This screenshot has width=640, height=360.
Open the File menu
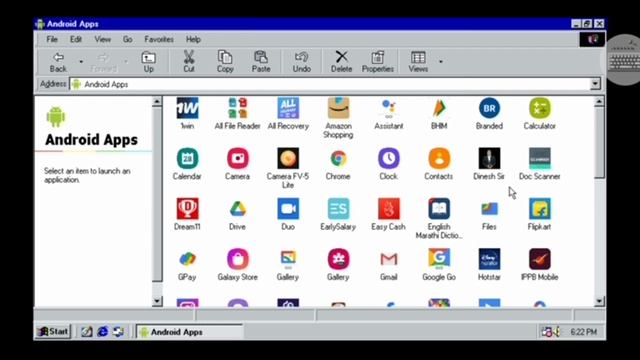[x=52, y=40]
